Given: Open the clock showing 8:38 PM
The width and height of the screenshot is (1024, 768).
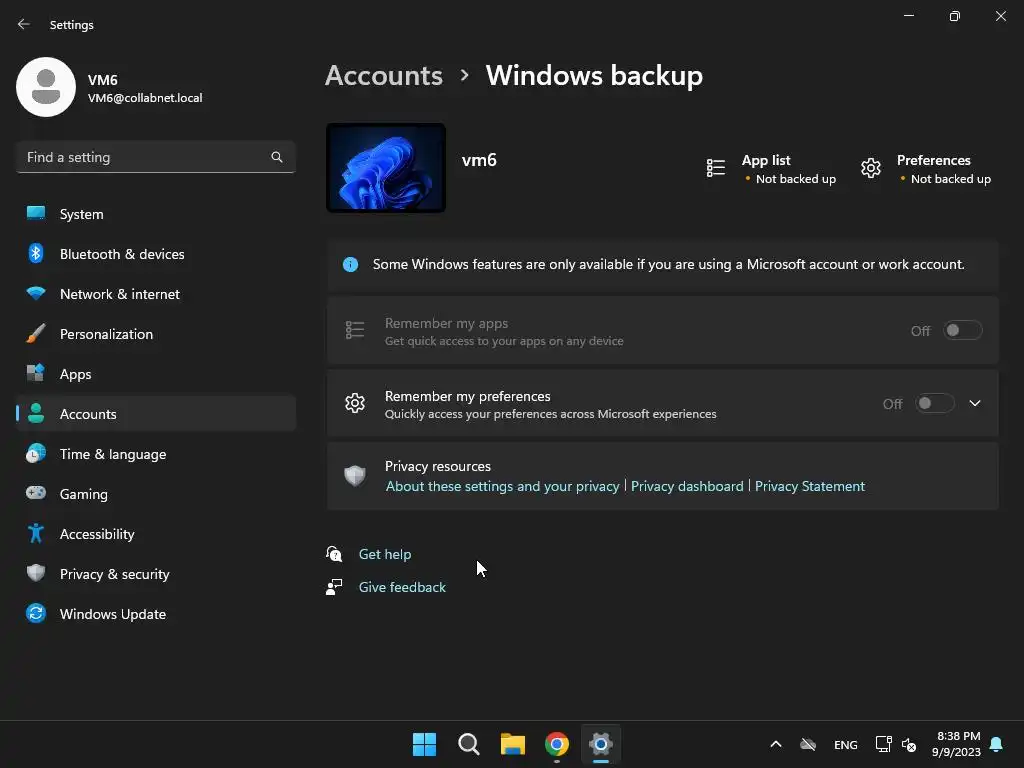Looking at the screenshot, I should pyautogui.click(x=957, y=744).
